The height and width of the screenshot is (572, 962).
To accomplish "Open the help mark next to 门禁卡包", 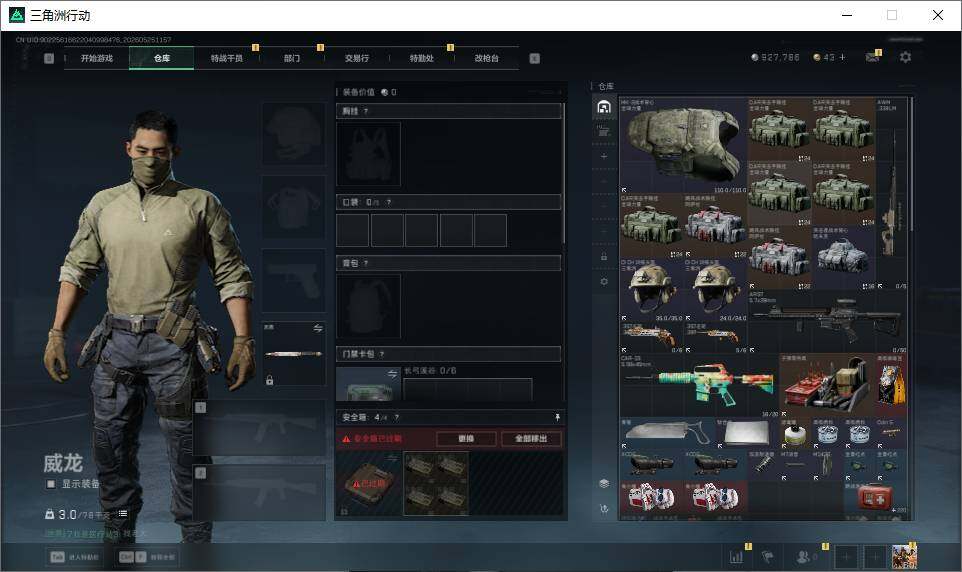I will tap(382, 354).
